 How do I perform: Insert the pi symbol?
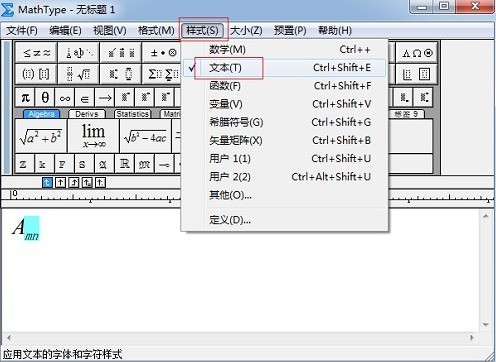25,98
